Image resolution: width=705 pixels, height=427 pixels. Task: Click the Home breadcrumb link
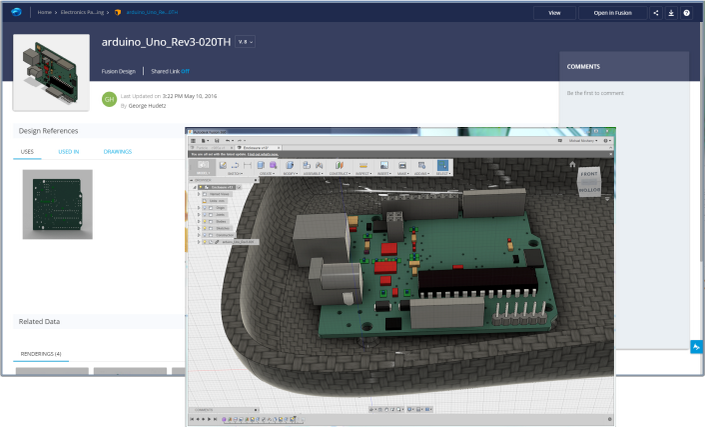coord(45,13)
